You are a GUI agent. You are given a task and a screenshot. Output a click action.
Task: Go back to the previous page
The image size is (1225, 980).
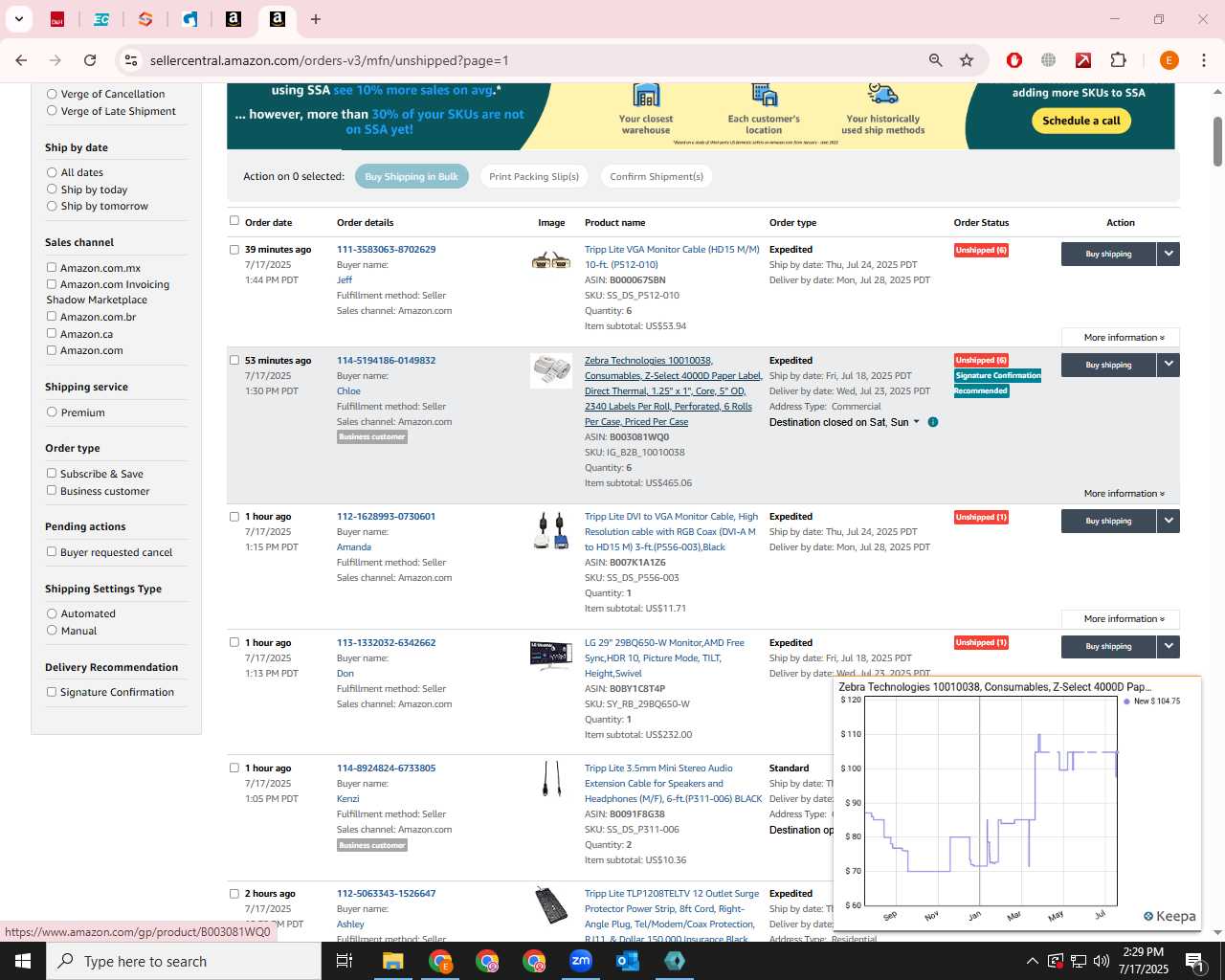click(21, 60)
